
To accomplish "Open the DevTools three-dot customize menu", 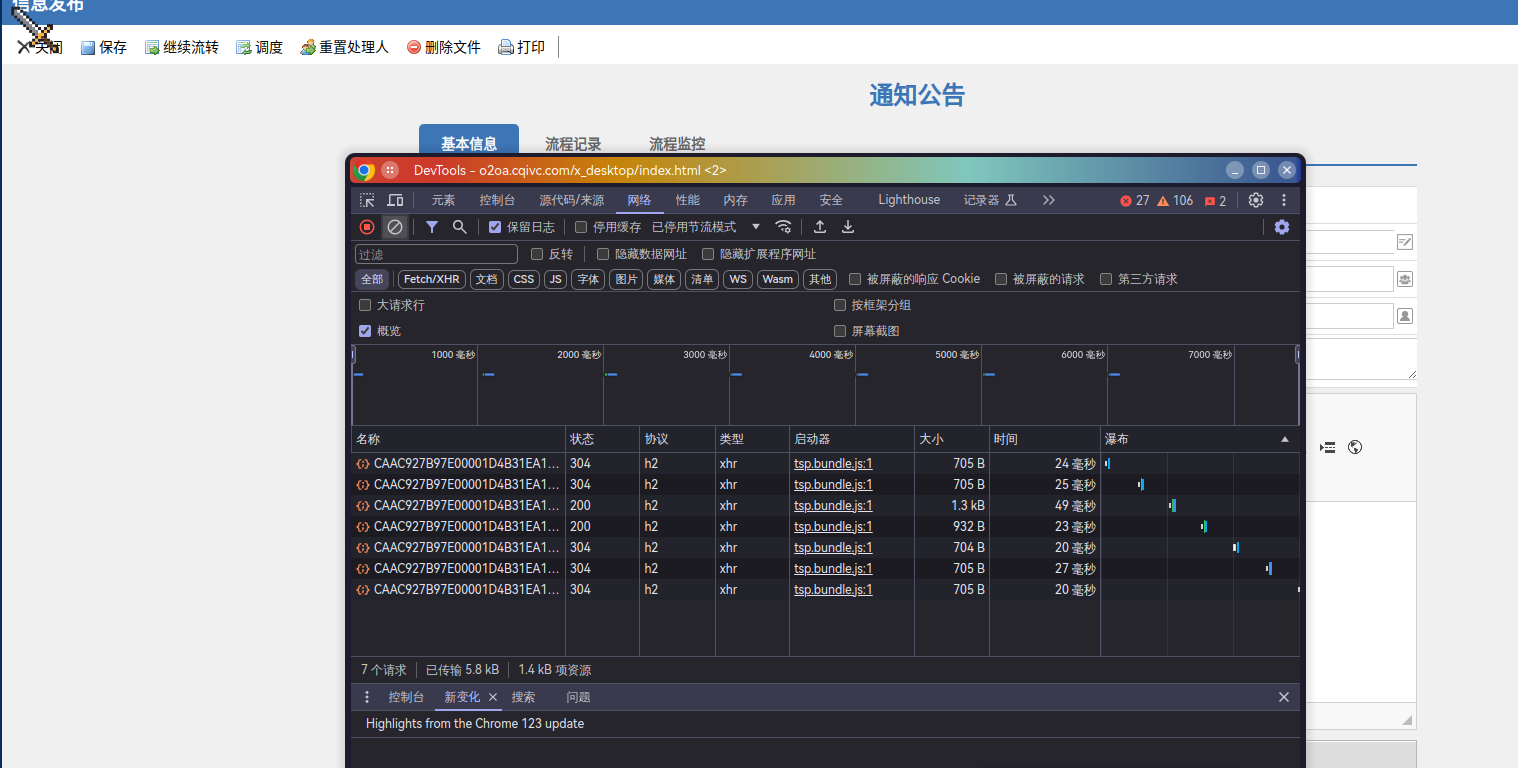I will pyautogui.click(x=1284, y=200).
